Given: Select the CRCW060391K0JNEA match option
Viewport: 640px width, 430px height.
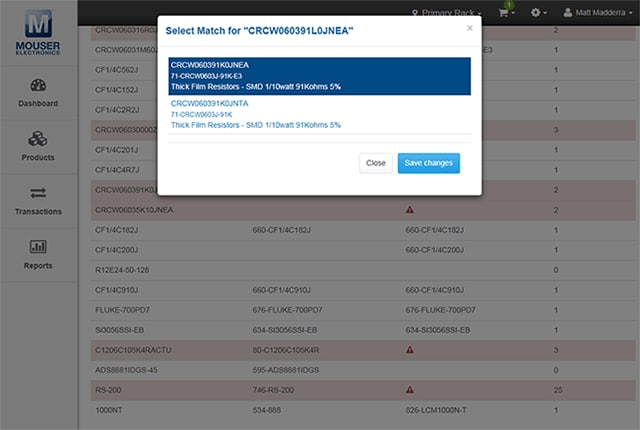Looking at the screenshot, I should click(319, 75).
